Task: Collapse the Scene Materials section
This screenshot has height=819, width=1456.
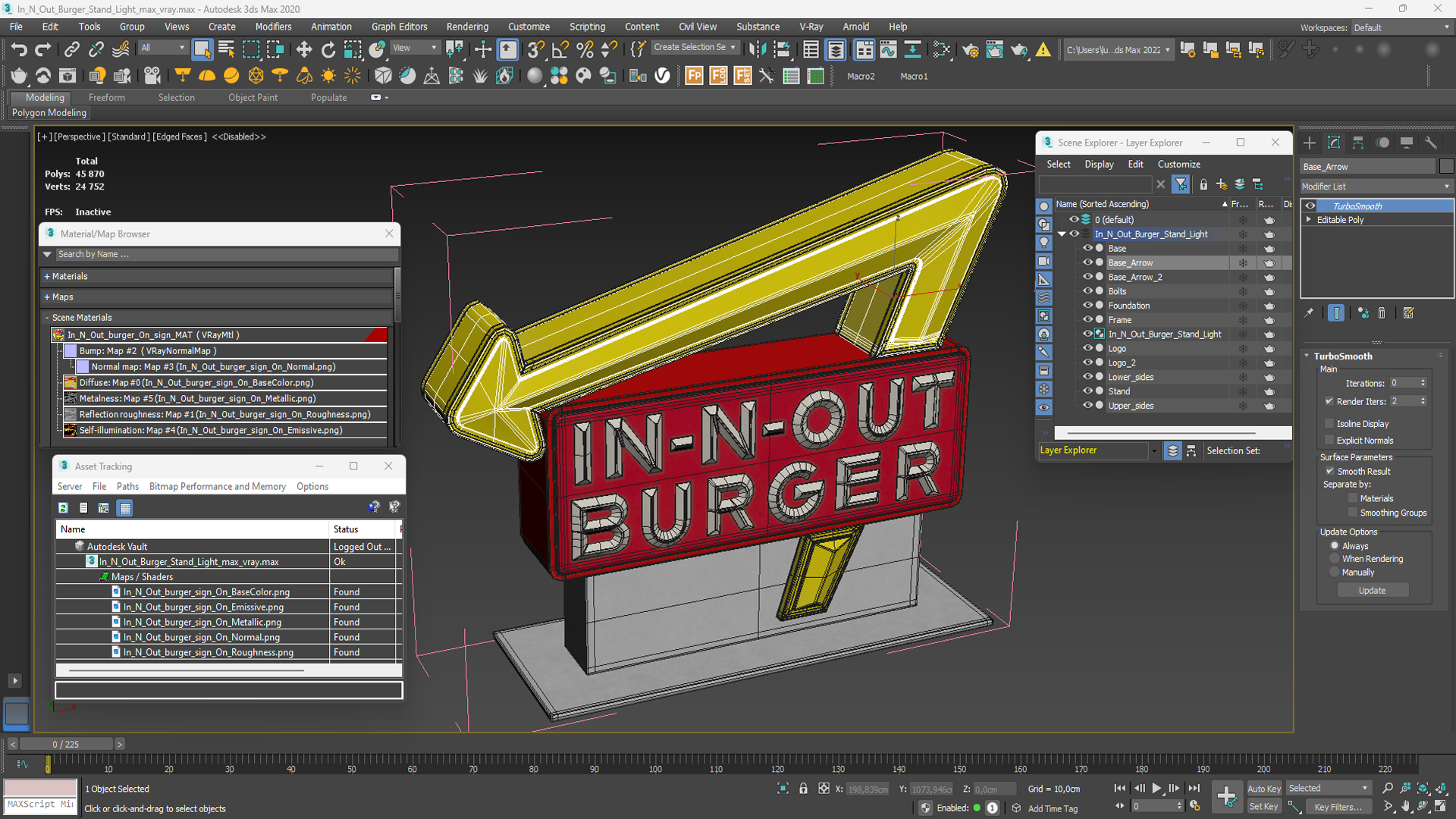Action: [47, 318]
